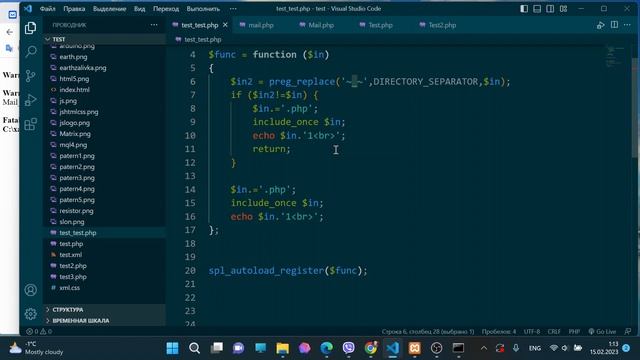The image size is (640, 360).
Task: Click the Run PHP file icon in the editor toolbar
Action: tap(600, 25)
